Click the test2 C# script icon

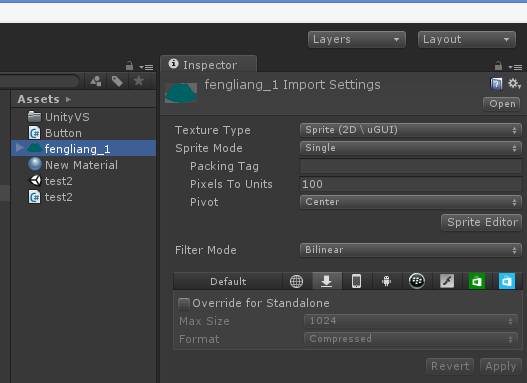pos(34,197)
